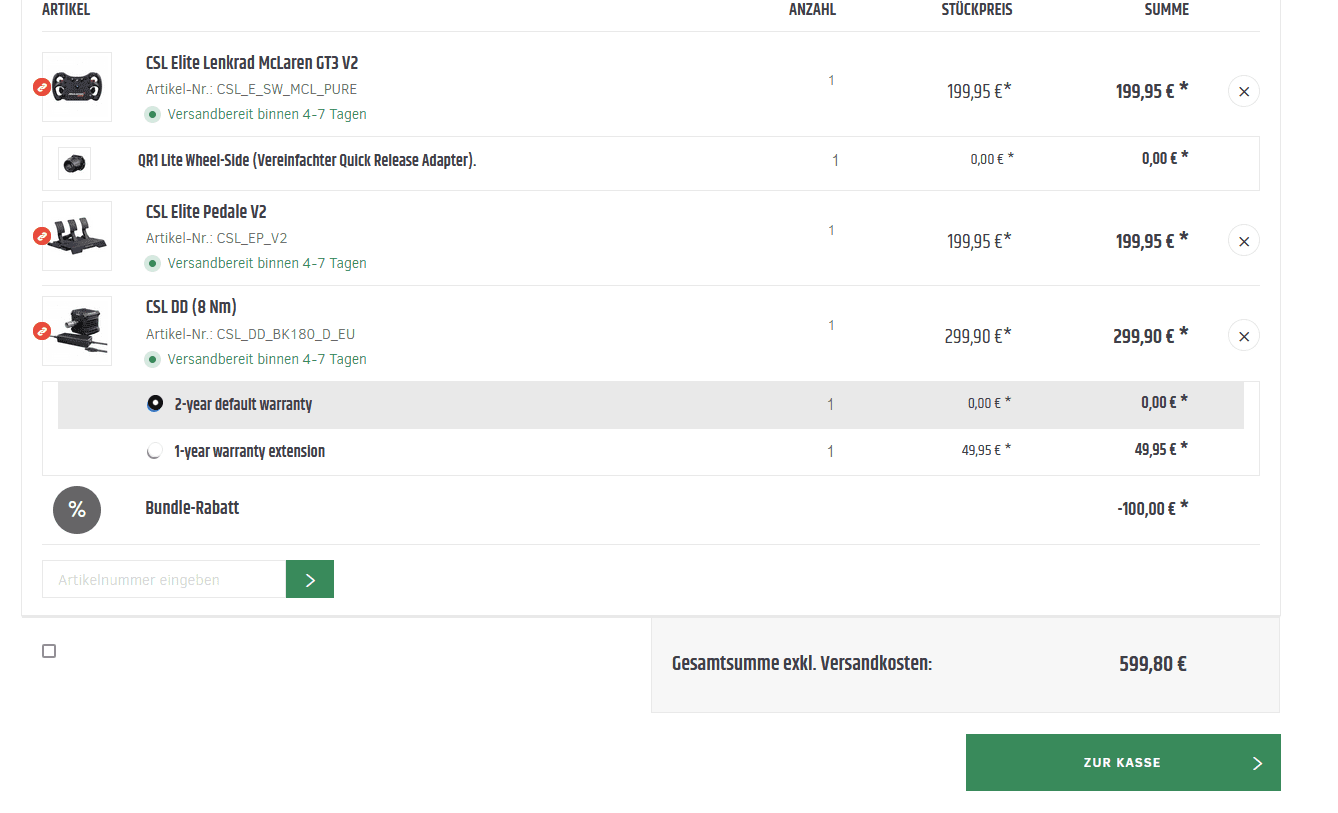Screen dimensions: 1338x813
Task: Click the Artikelnummer eingeben input field
Action: click(x=164, y=579)
